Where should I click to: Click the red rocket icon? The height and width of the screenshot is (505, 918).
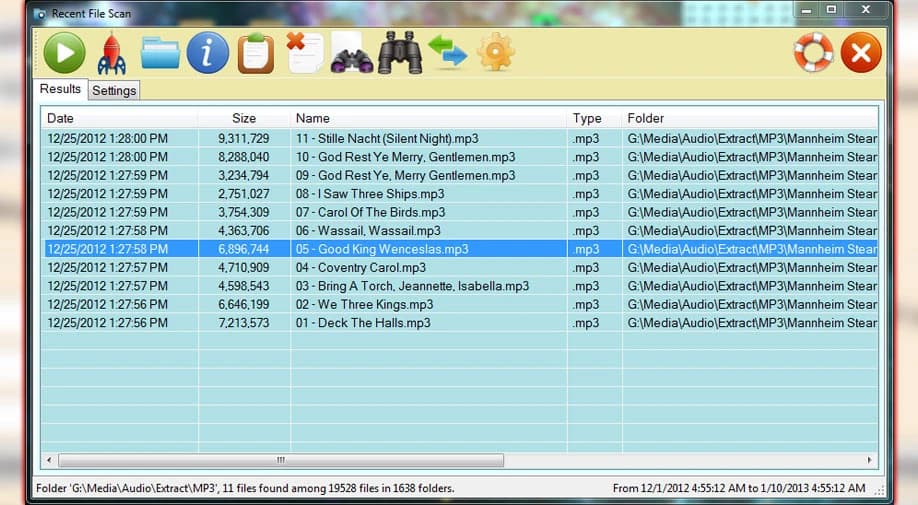111,53
